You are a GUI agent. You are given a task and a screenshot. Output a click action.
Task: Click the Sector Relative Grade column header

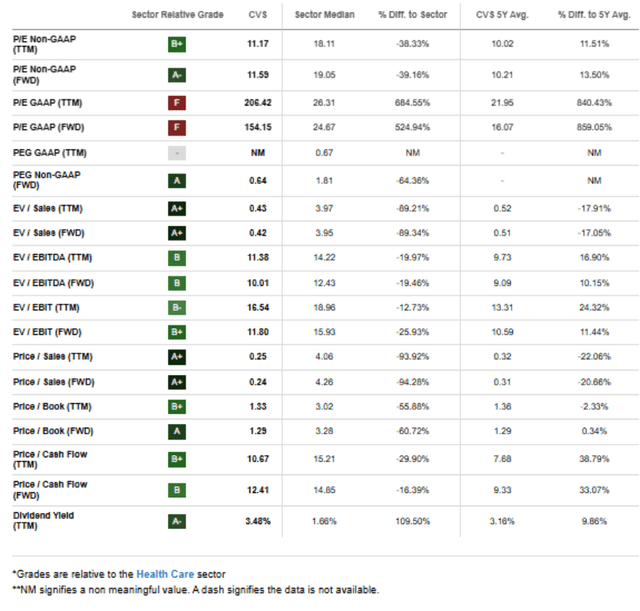coord(176,15)
